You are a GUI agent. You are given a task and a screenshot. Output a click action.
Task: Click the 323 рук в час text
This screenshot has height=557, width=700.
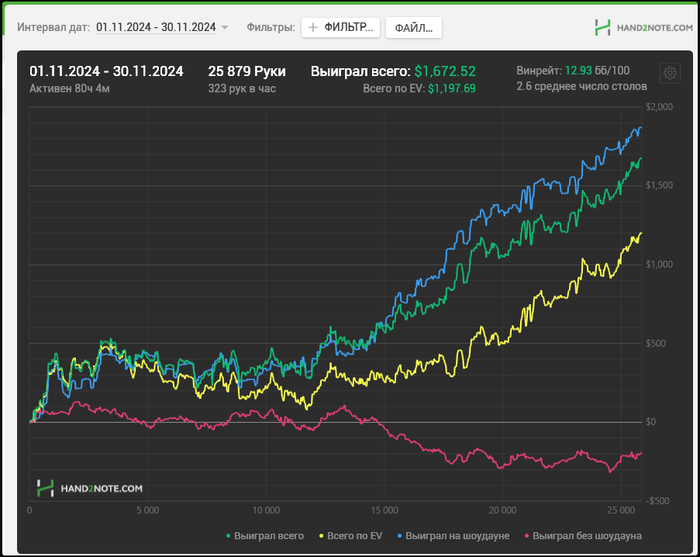[x=242, y=88]
